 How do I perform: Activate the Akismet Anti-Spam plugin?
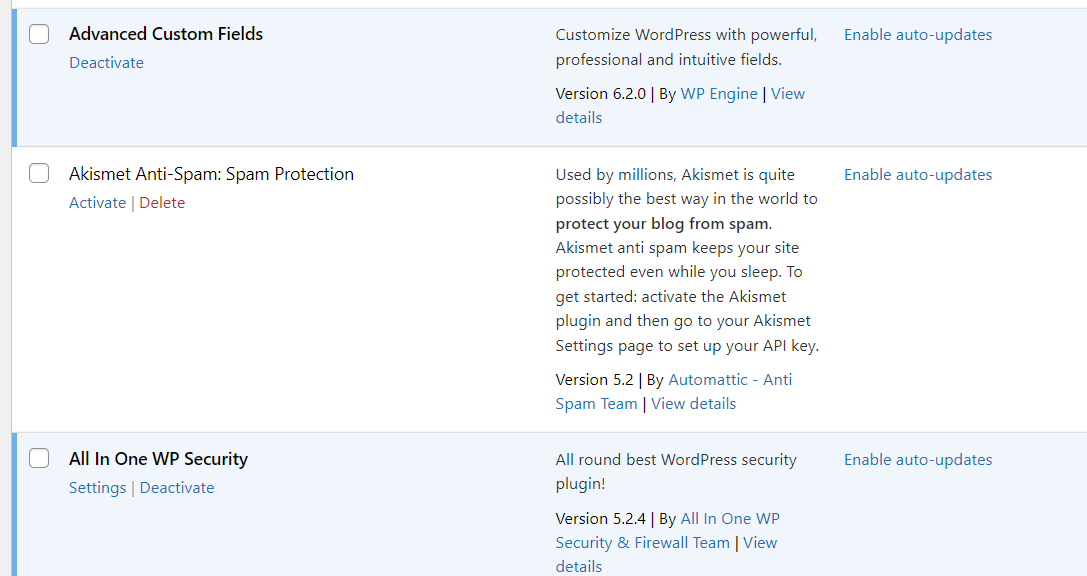(x=97, y=202)
